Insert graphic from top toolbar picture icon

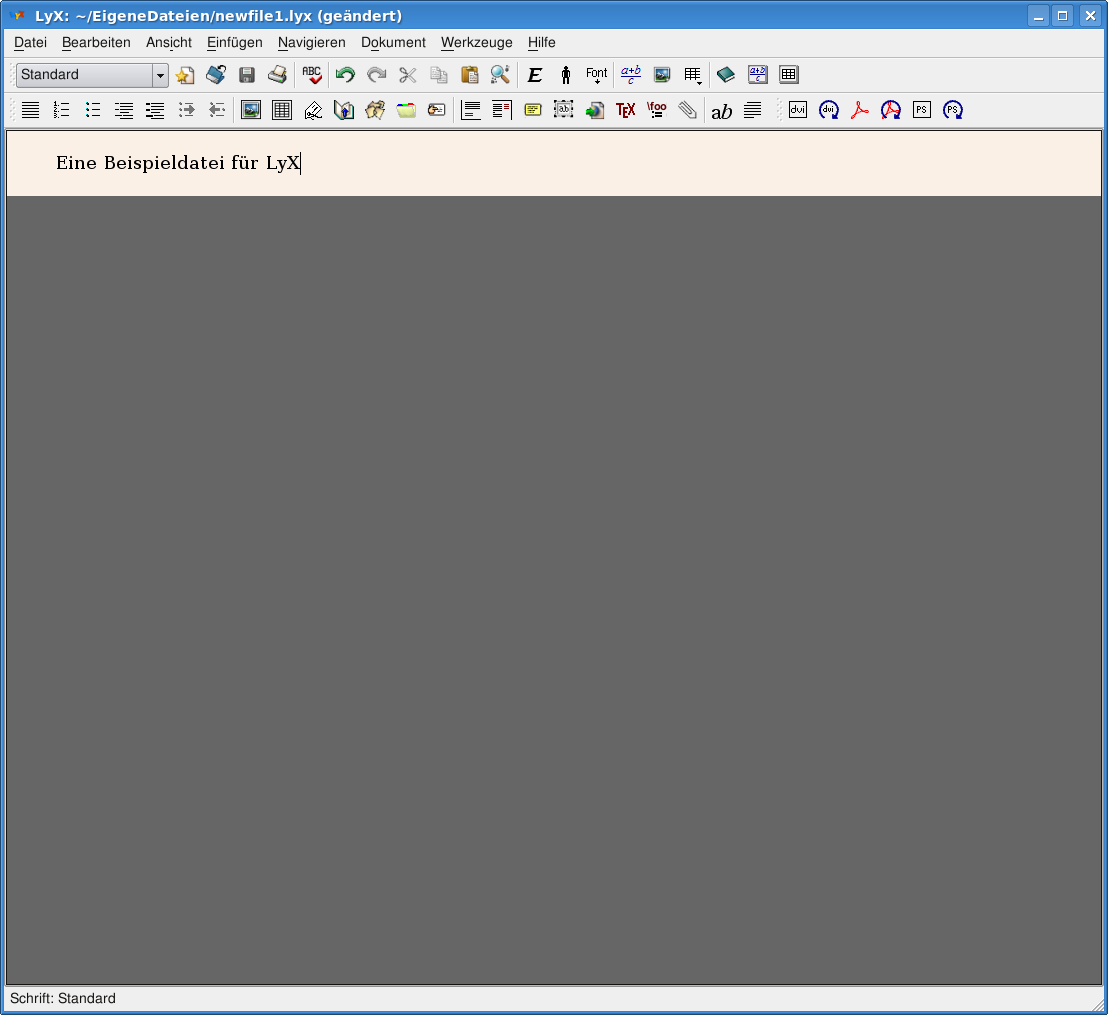point(661,74)
